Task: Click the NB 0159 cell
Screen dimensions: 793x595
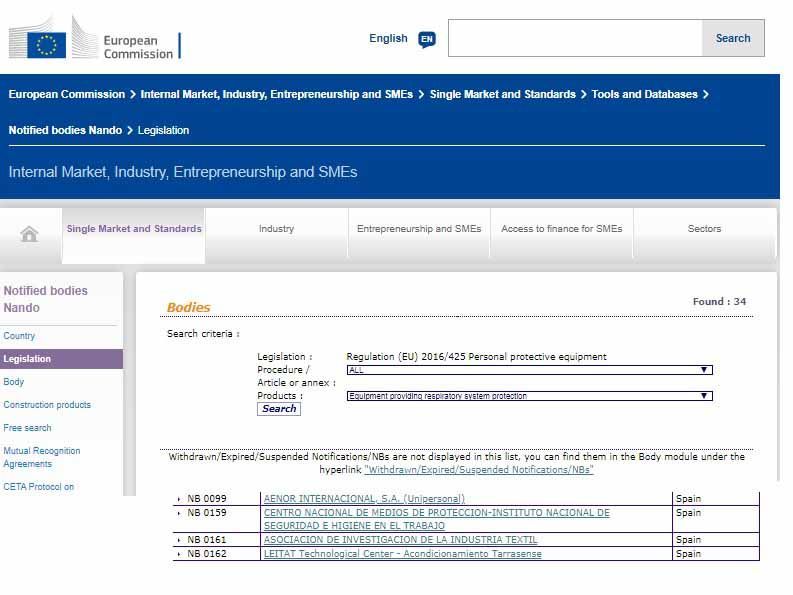Action: 207,513
